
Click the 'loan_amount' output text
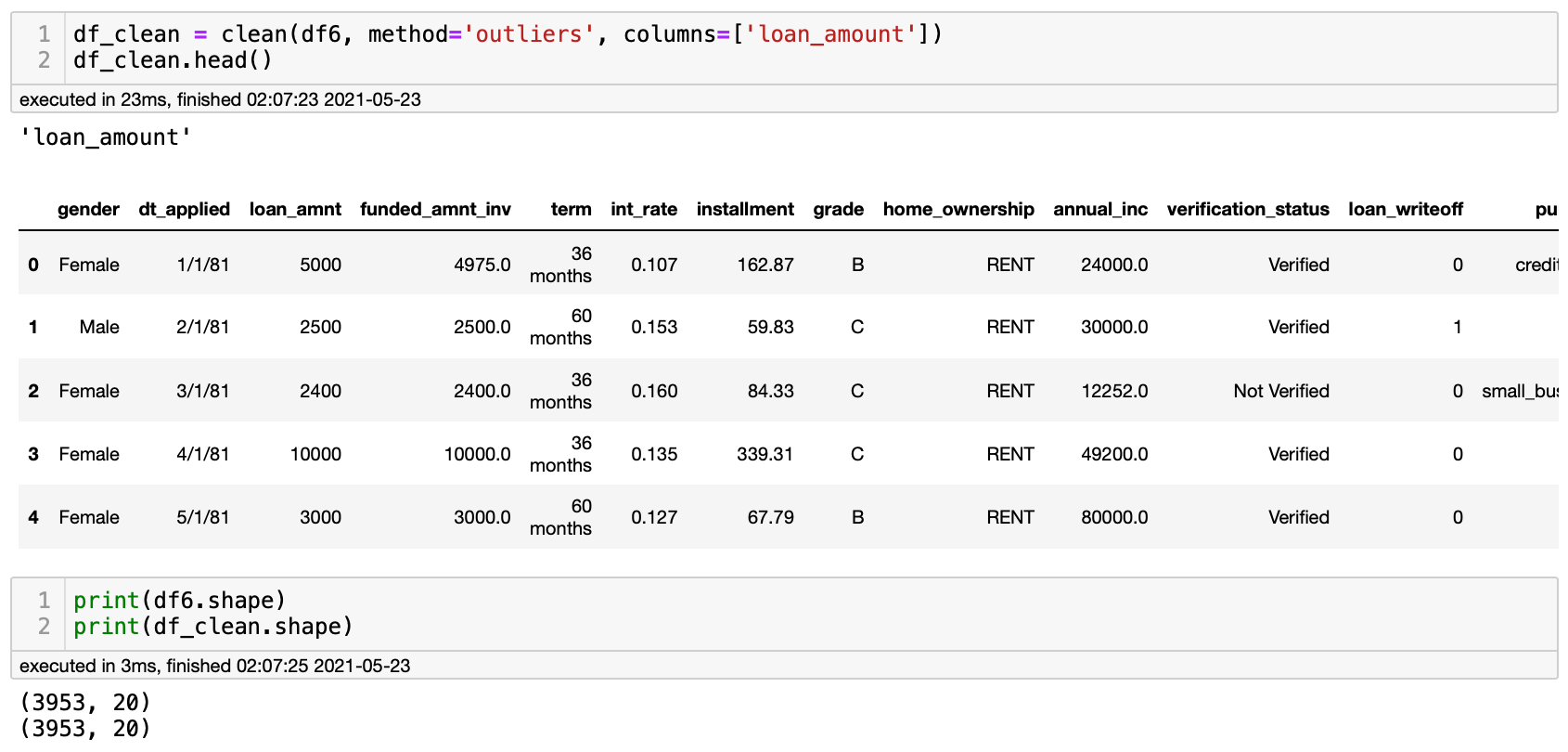coord(106,137)
